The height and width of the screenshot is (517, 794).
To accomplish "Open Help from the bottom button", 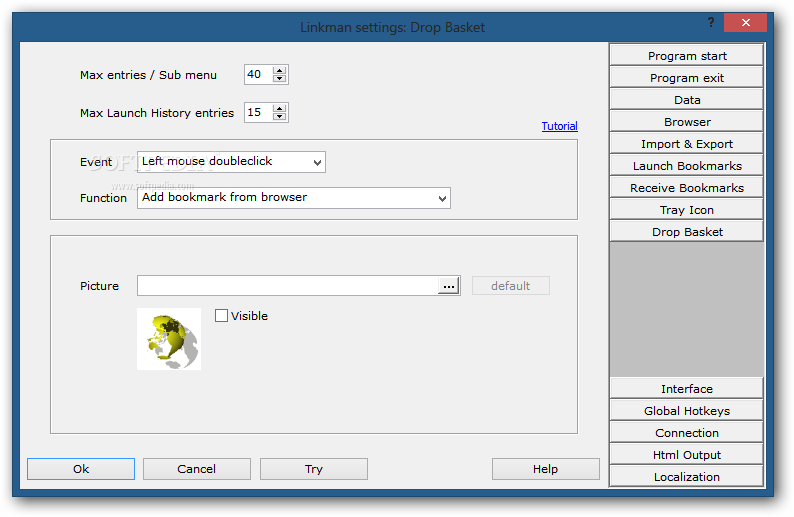I will pyautogui.click(x=545, y=469).
